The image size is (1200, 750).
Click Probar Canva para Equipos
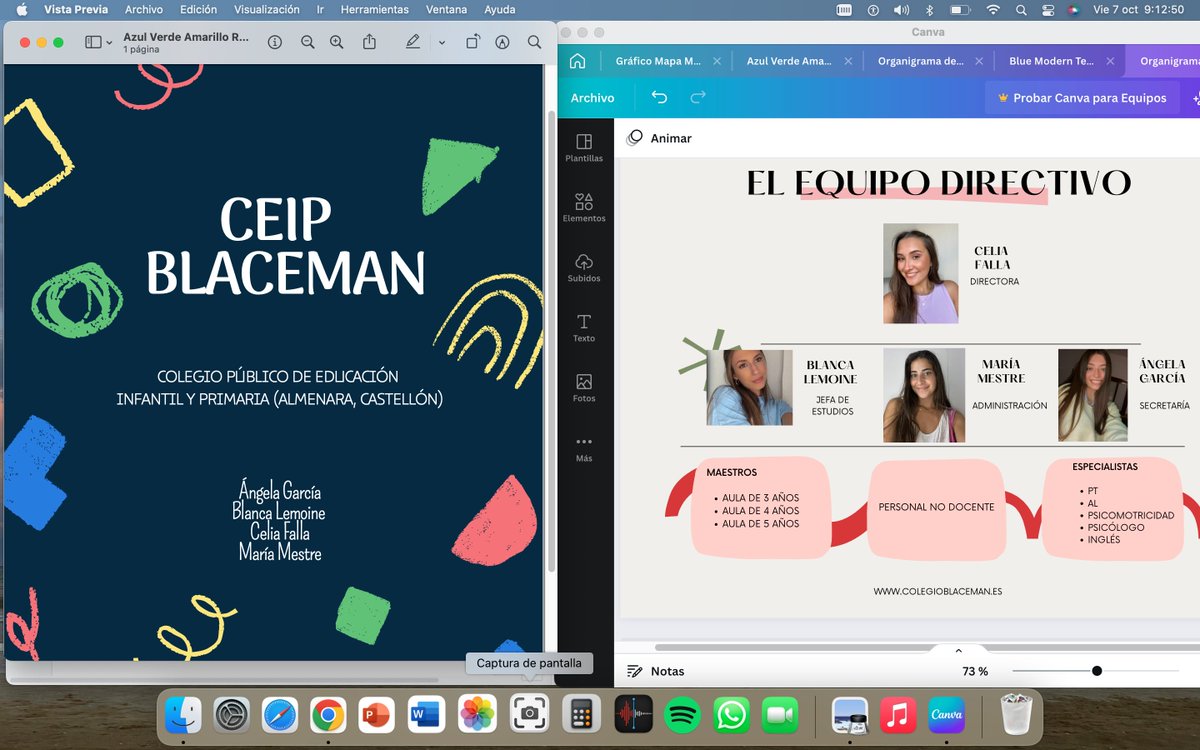(1082, 98)
